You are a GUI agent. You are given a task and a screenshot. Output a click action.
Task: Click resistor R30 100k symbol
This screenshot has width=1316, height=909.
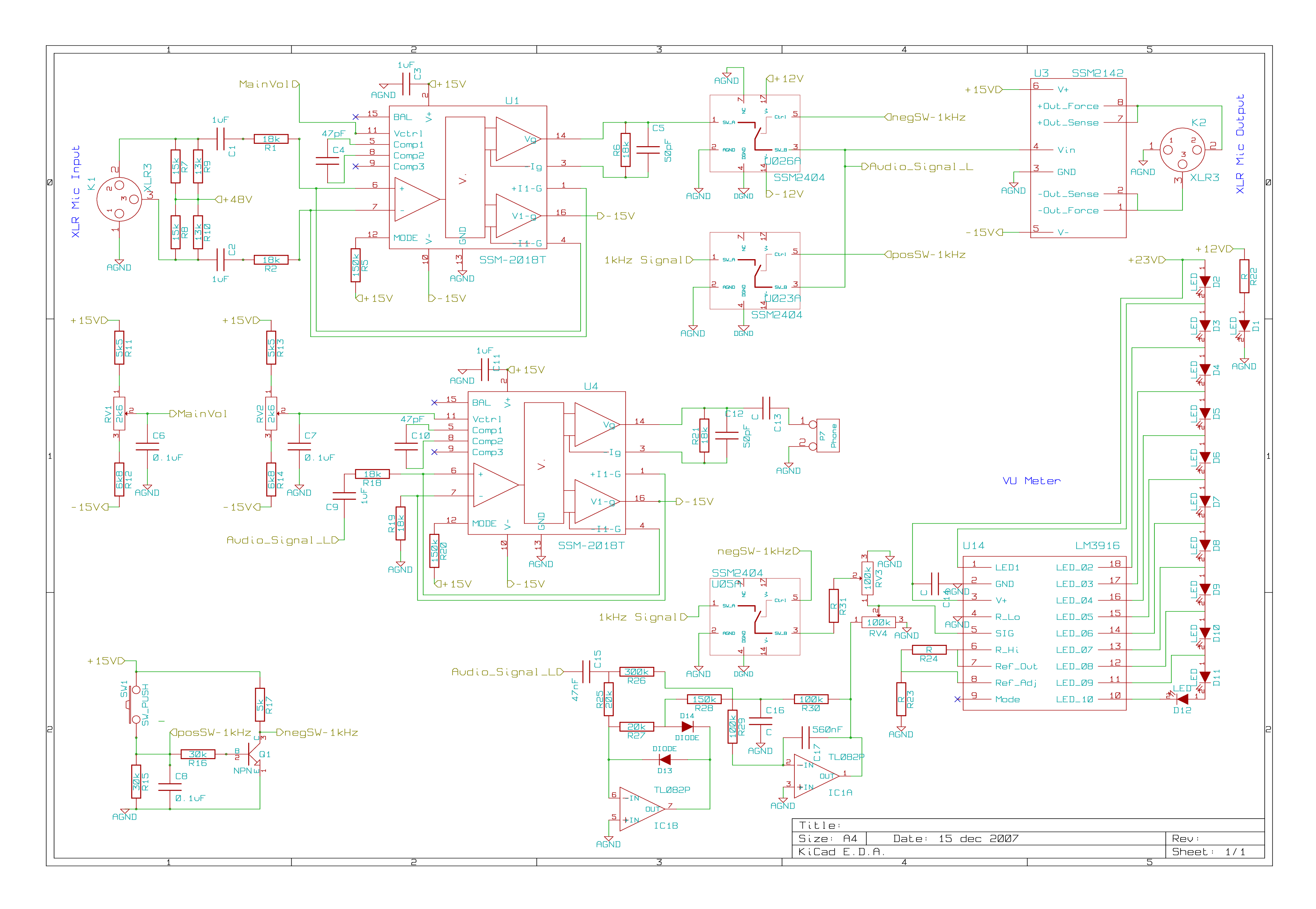[x=811, y=699]
